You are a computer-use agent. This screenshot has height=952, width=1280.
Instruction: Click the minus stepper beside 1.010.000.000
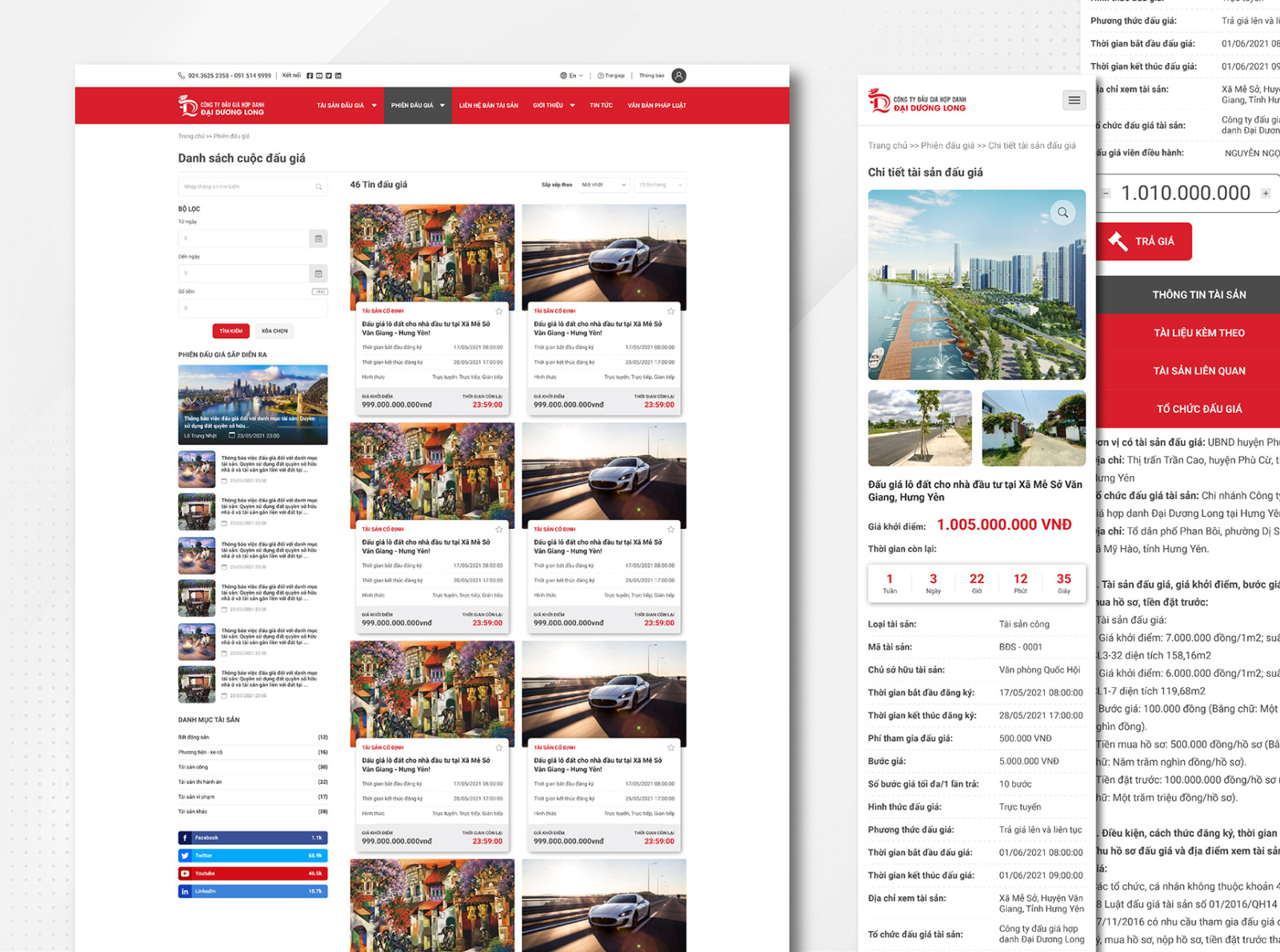point(1106,193)
